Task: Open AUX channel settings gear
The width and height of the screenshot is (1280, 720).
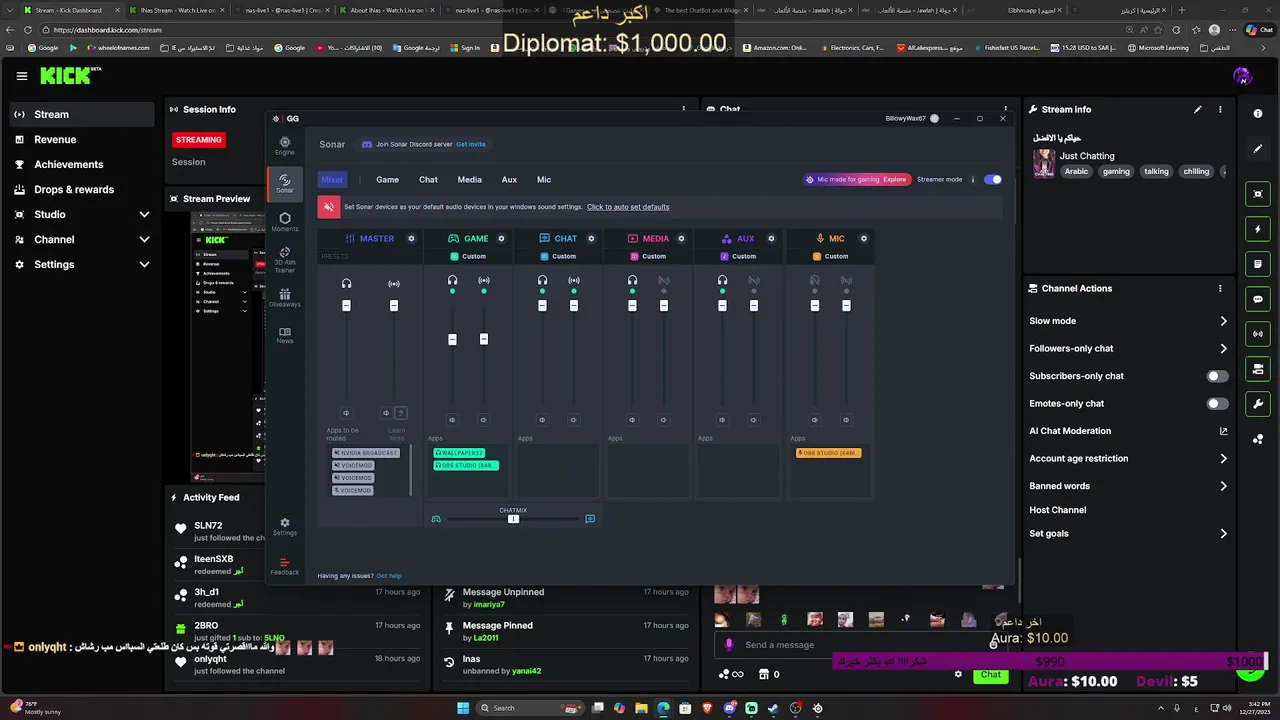Action: click(x=772, y=239)
